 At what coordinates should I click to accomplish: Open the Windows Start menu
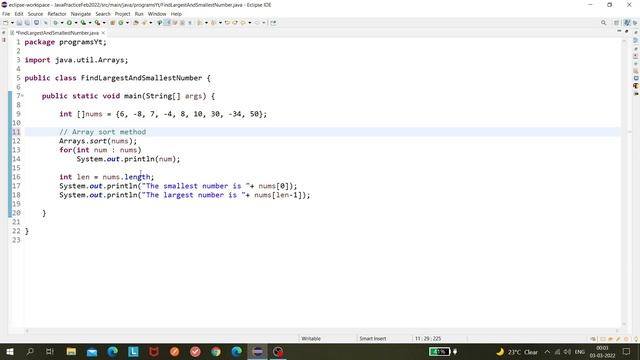[9, 351]
